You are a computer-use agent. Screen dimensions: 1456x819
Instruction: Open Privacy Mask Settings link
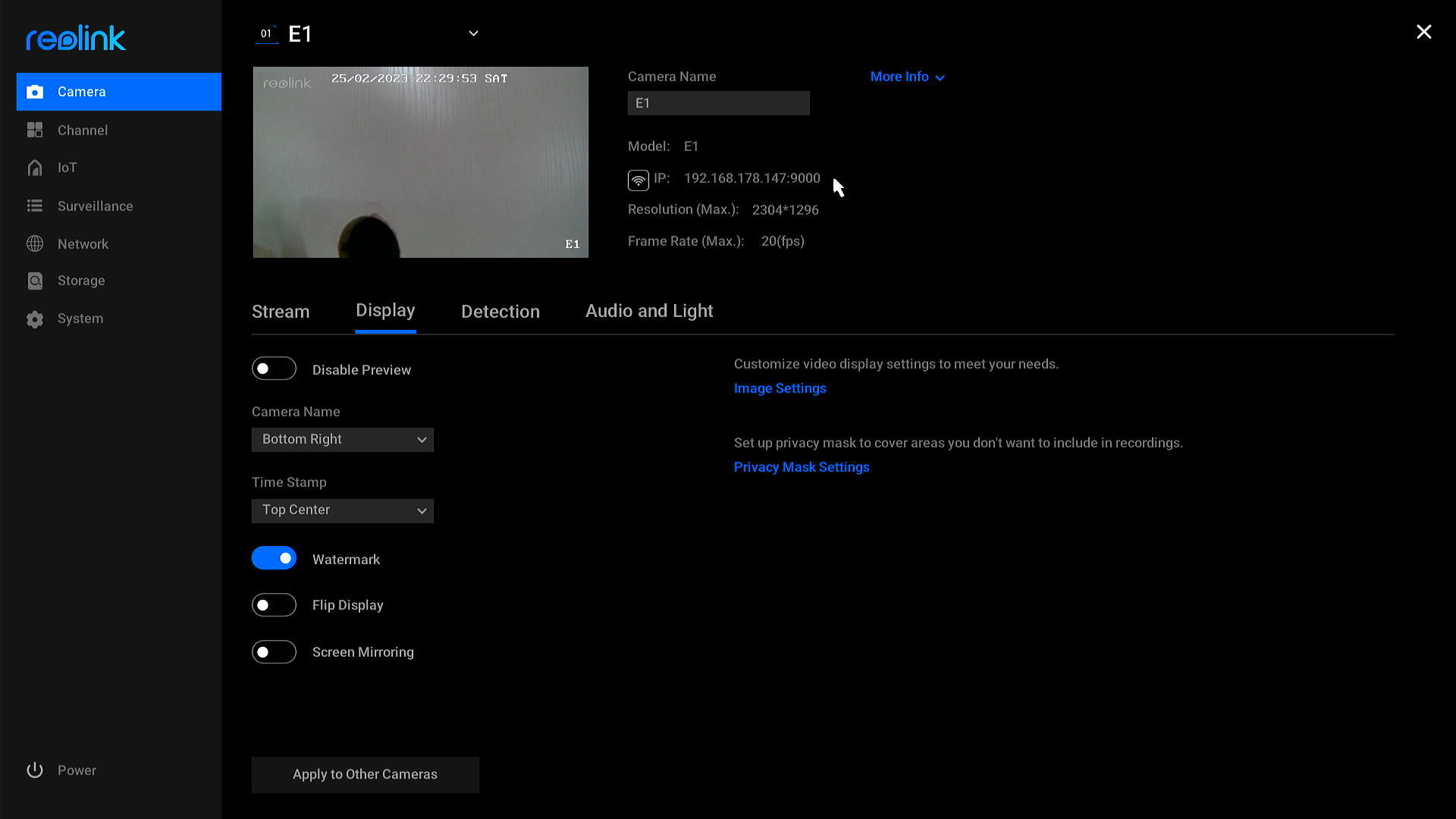(802, 467)
